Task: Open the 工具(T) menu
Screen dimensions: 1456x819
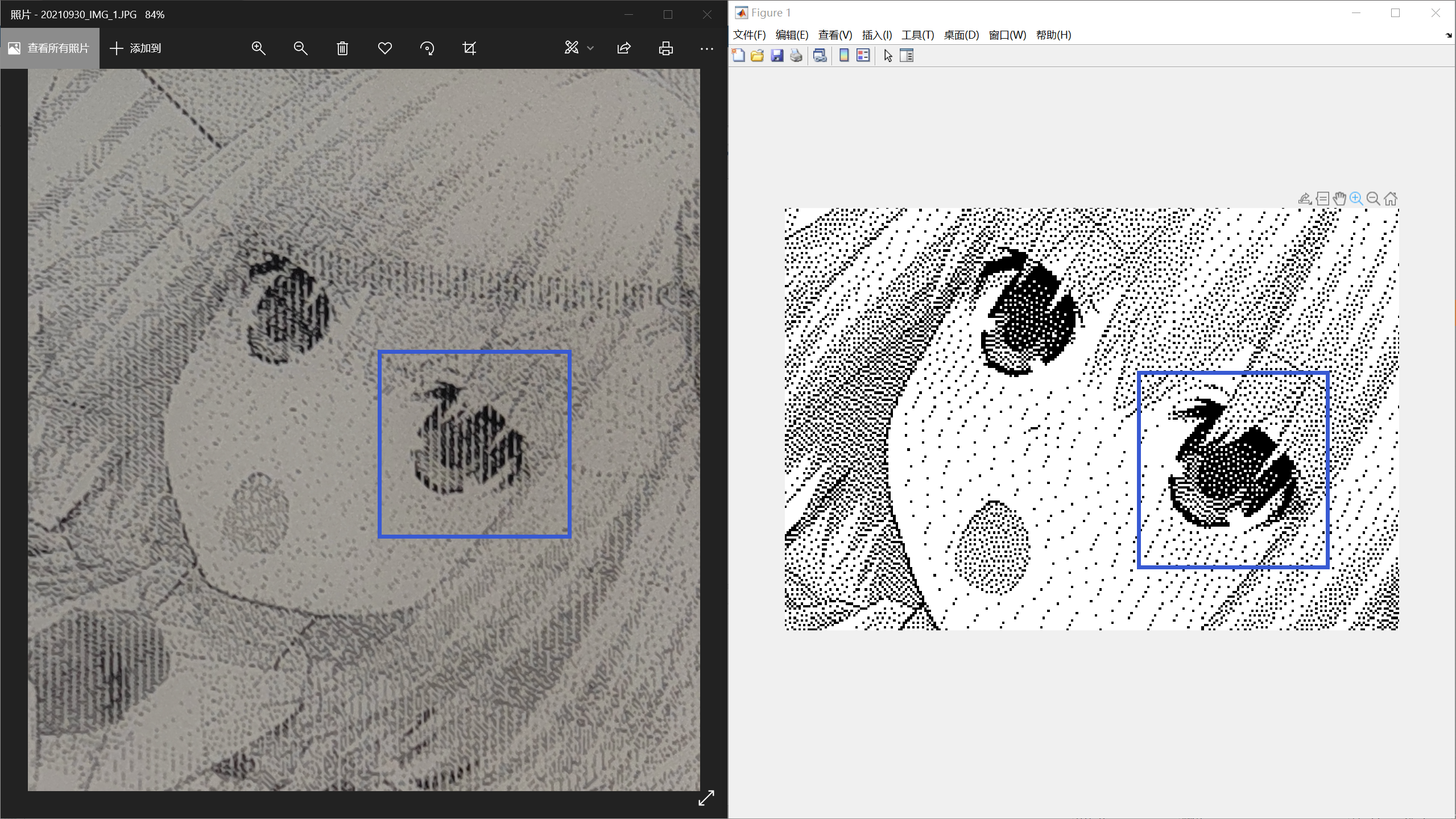Action: click(917, 35)
